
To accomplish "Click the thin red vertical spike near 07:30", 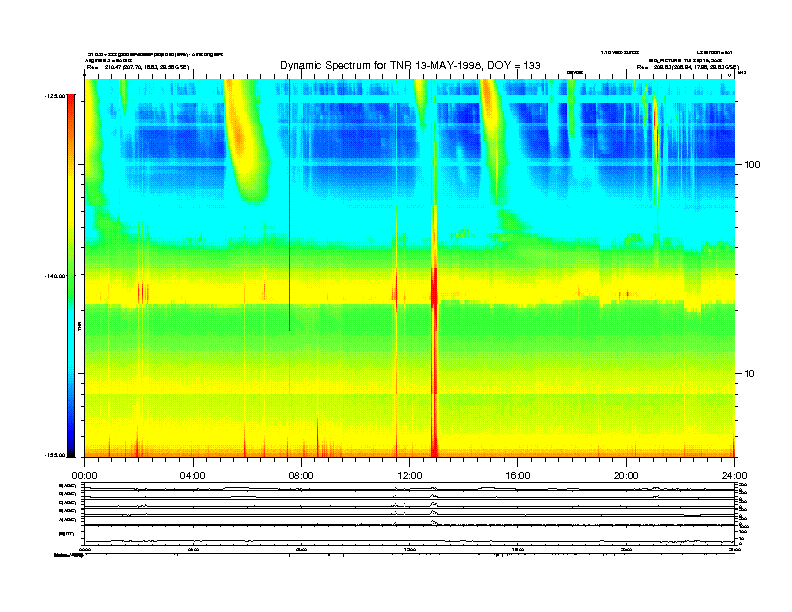I will click(289, 205).
